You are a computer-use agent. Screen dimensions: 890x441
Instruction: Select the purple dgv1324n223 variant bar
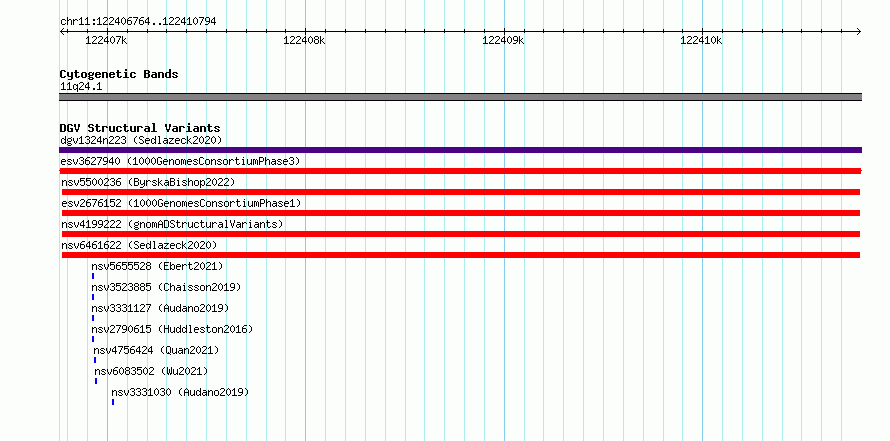(460, 150)
